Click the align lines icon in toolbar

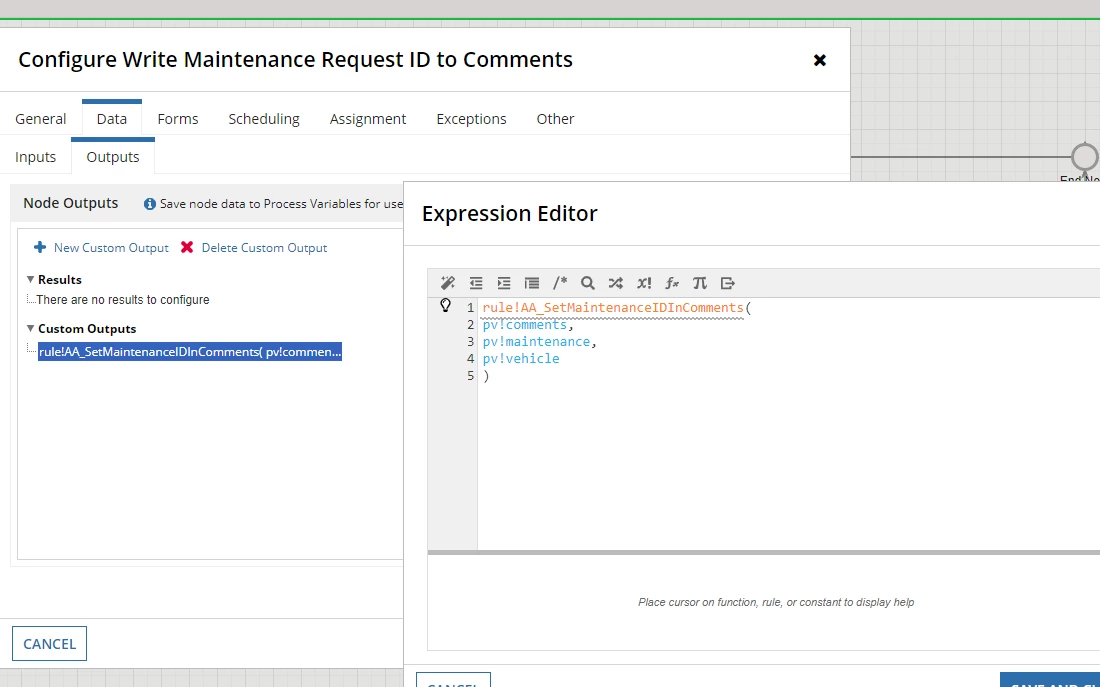[x=532, y=283]
